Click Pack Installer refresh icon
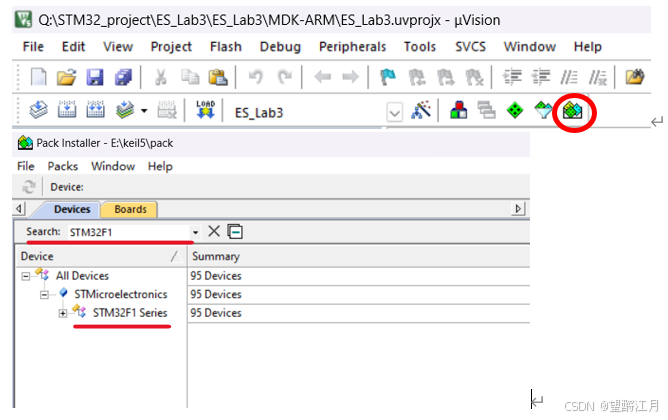 click(x=29, y=187)
